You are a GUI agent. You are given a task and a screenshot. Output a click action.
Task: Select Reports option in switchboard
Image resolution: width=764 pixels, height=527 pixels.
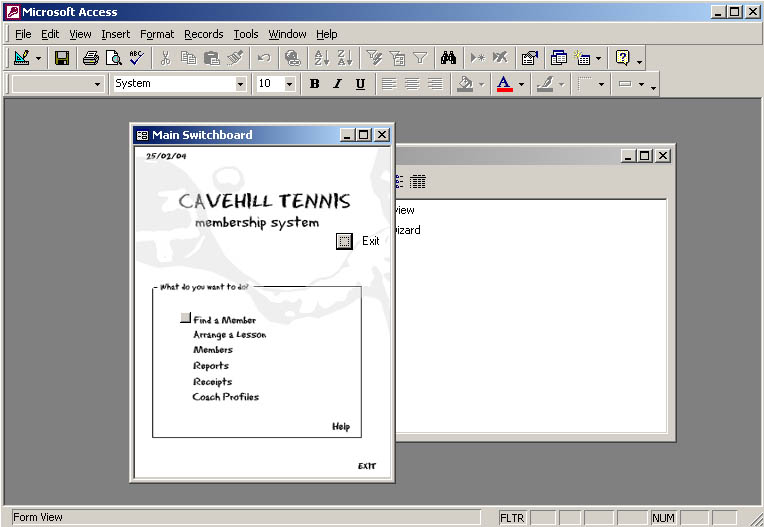click(x=210, y=365)
